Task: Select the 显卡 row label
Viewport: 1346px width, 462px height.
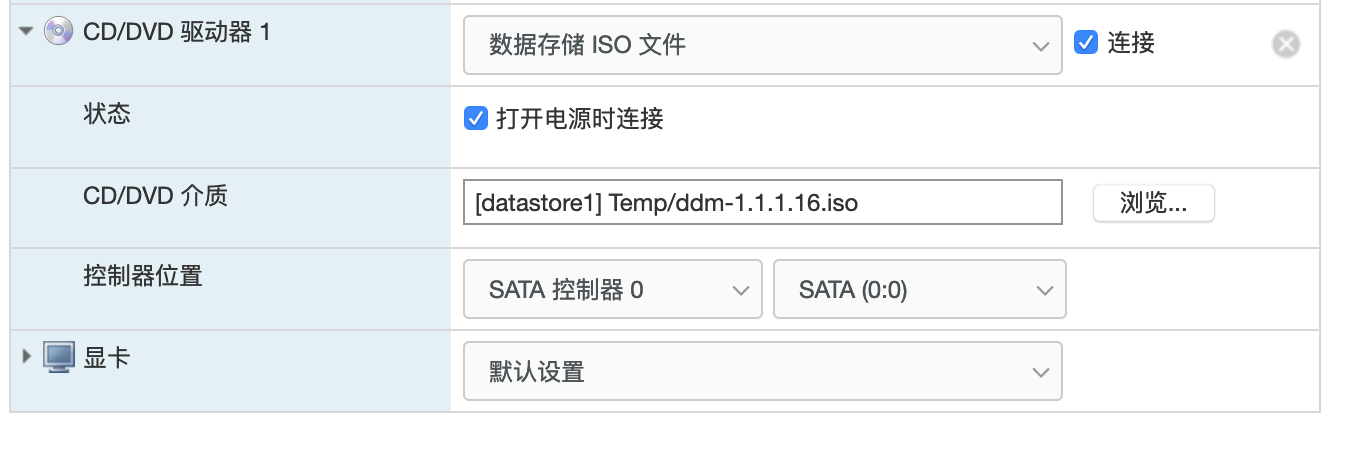Action: (106, 357)
